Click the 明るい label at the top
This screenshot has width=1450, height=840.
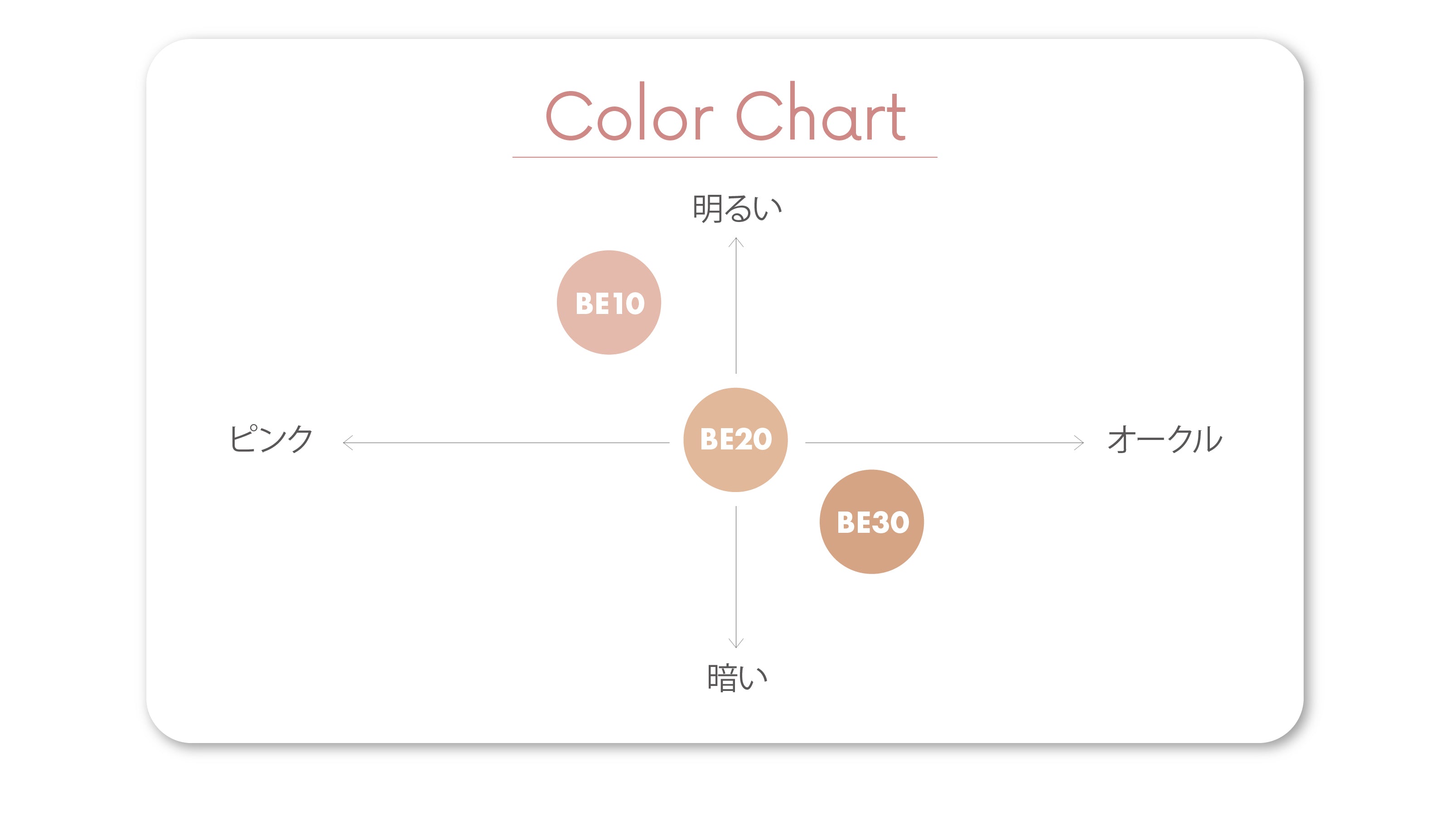coord(736,208)
